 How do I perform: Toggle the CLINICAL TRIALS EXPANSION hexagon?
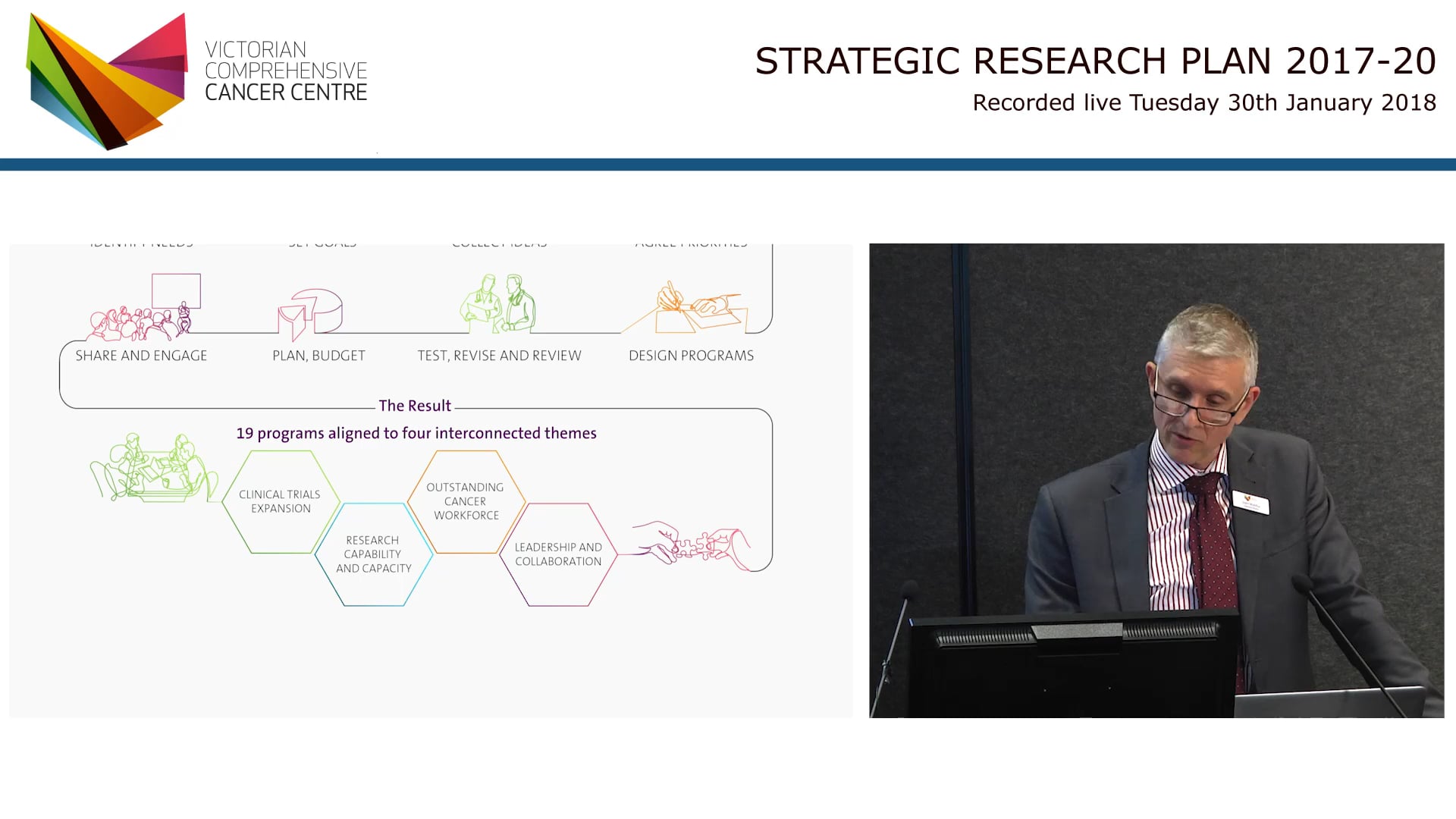coord(280,500)
